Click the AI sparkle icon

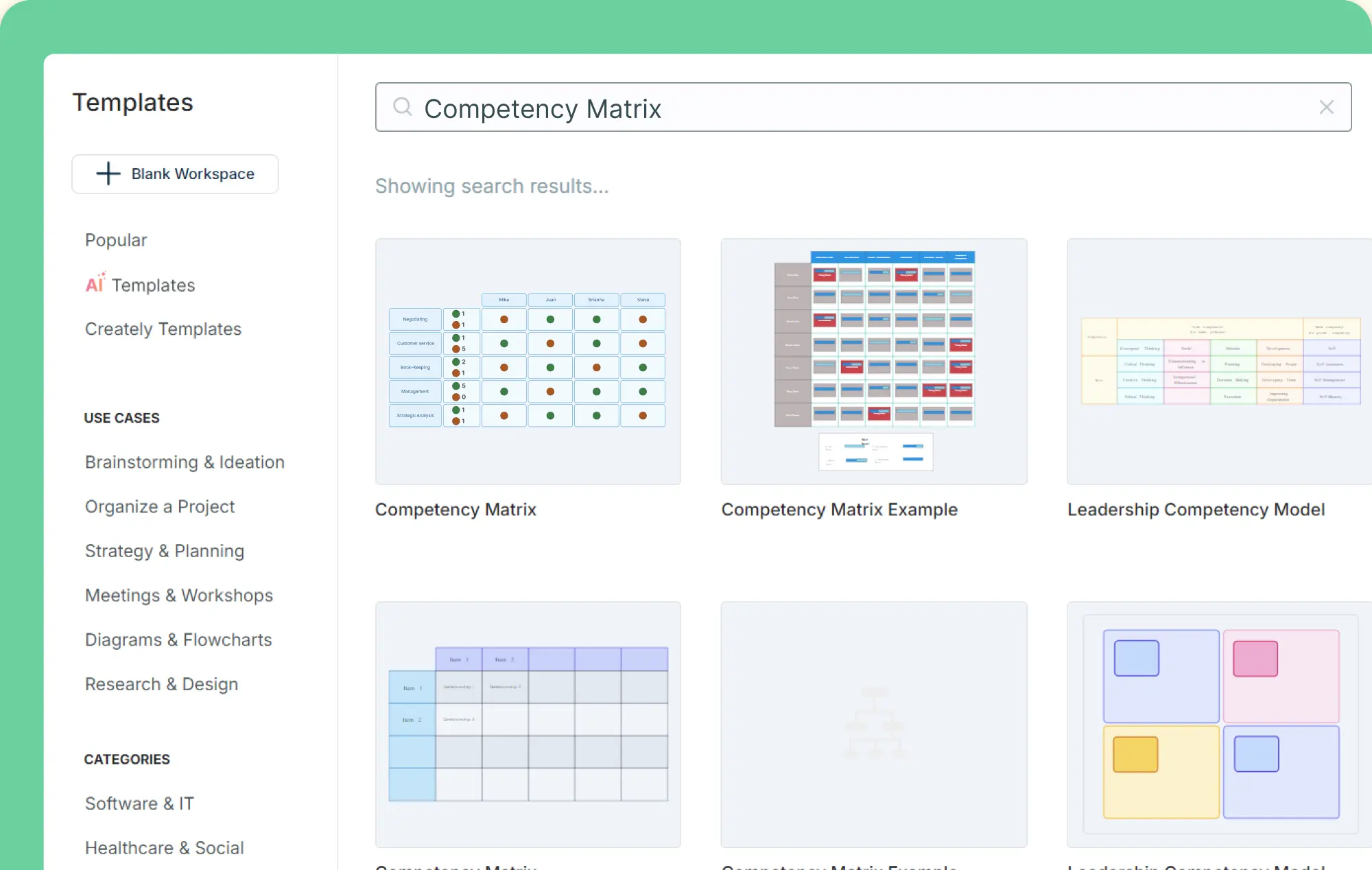pyautogui.click(x=95, y=283)
